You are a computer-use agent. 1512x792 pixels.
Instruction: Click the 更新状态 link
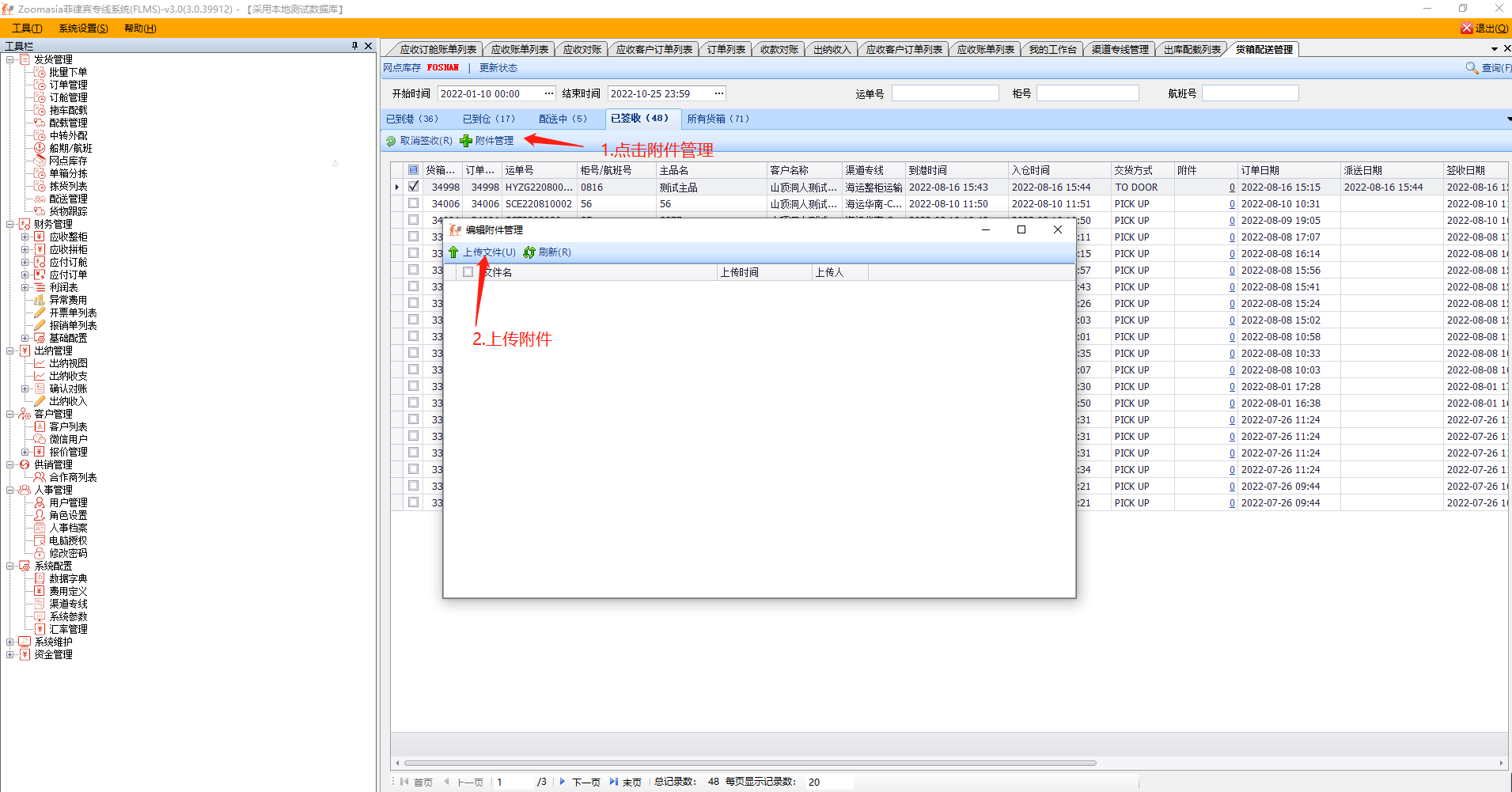[498, 68]
